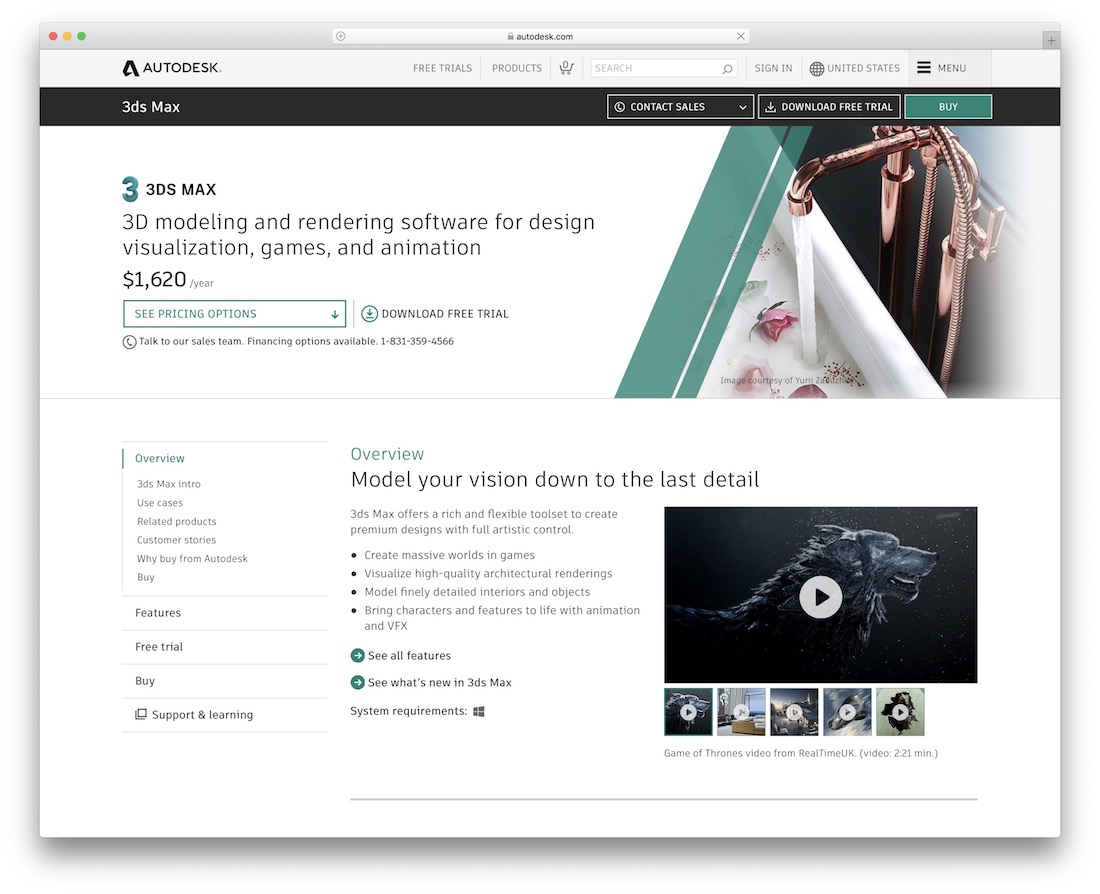This screenshot has height=894, width=1100.
Task: Click arrow icon beside See what's new
Action: coord(357,682)
